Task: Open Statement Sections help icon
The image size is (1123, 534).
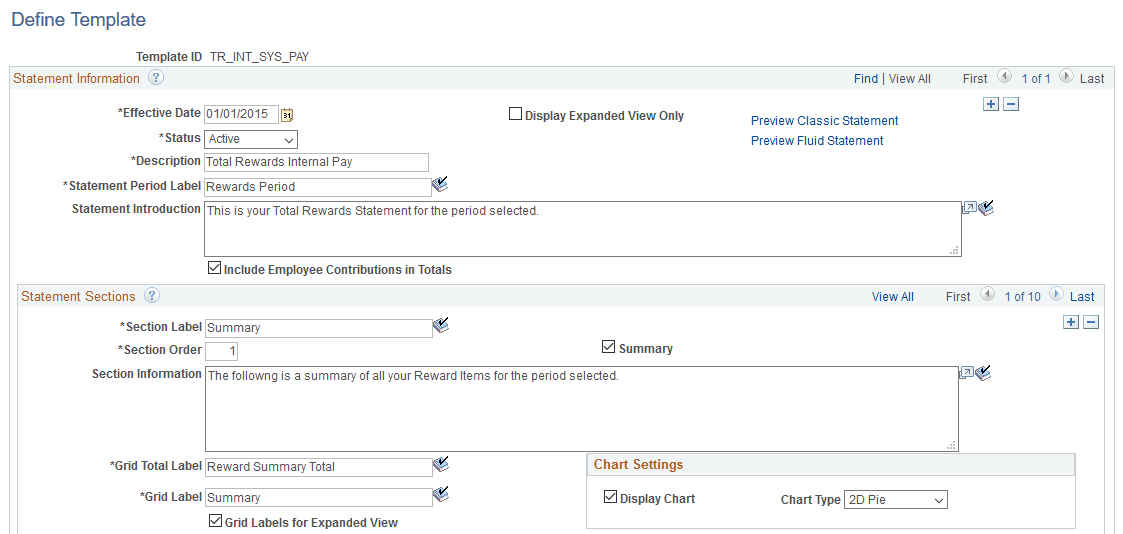Action: tap(151, 296)
